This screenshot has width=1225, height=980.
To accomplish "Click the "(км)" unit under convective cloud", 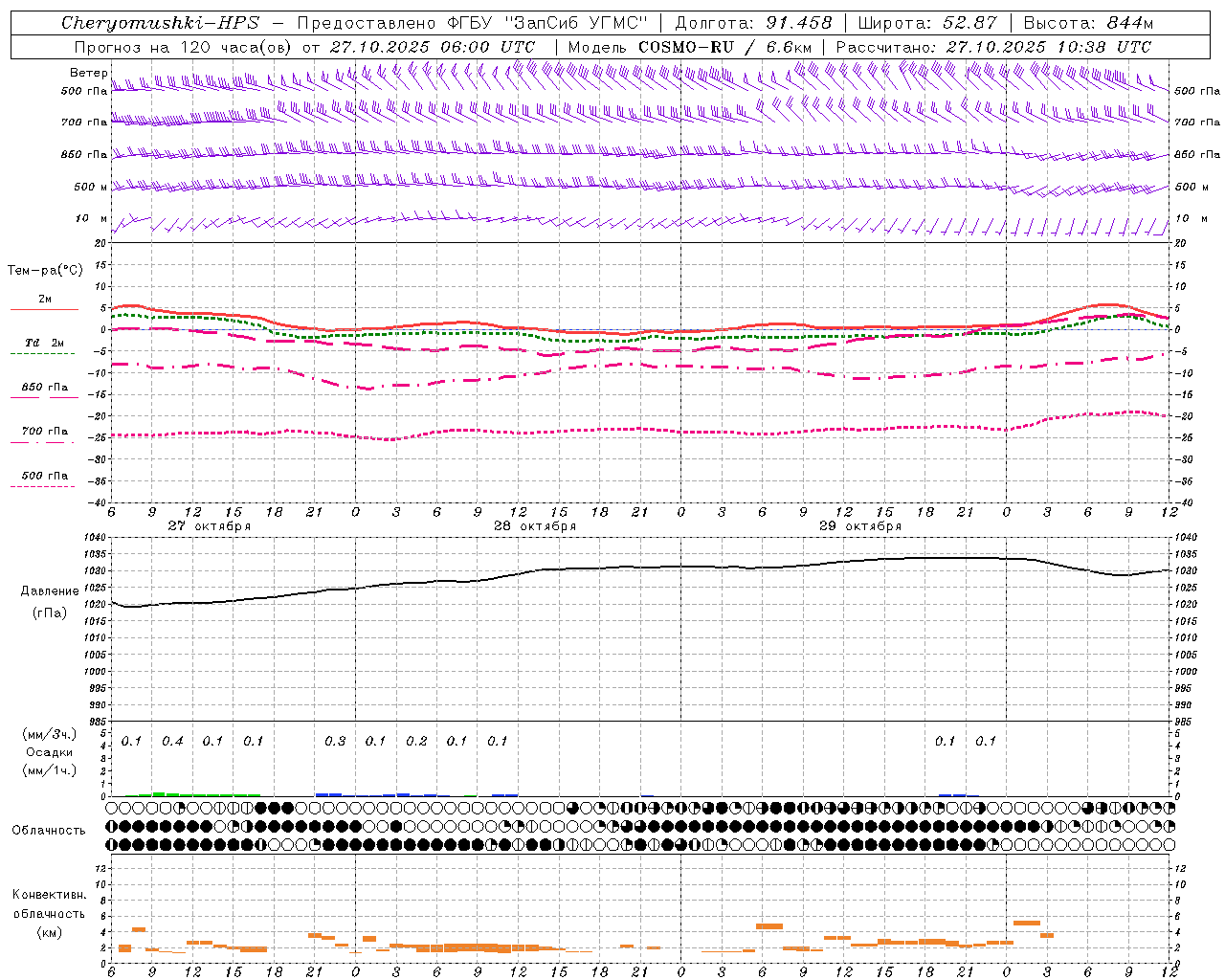I will [x=50, y=932].
